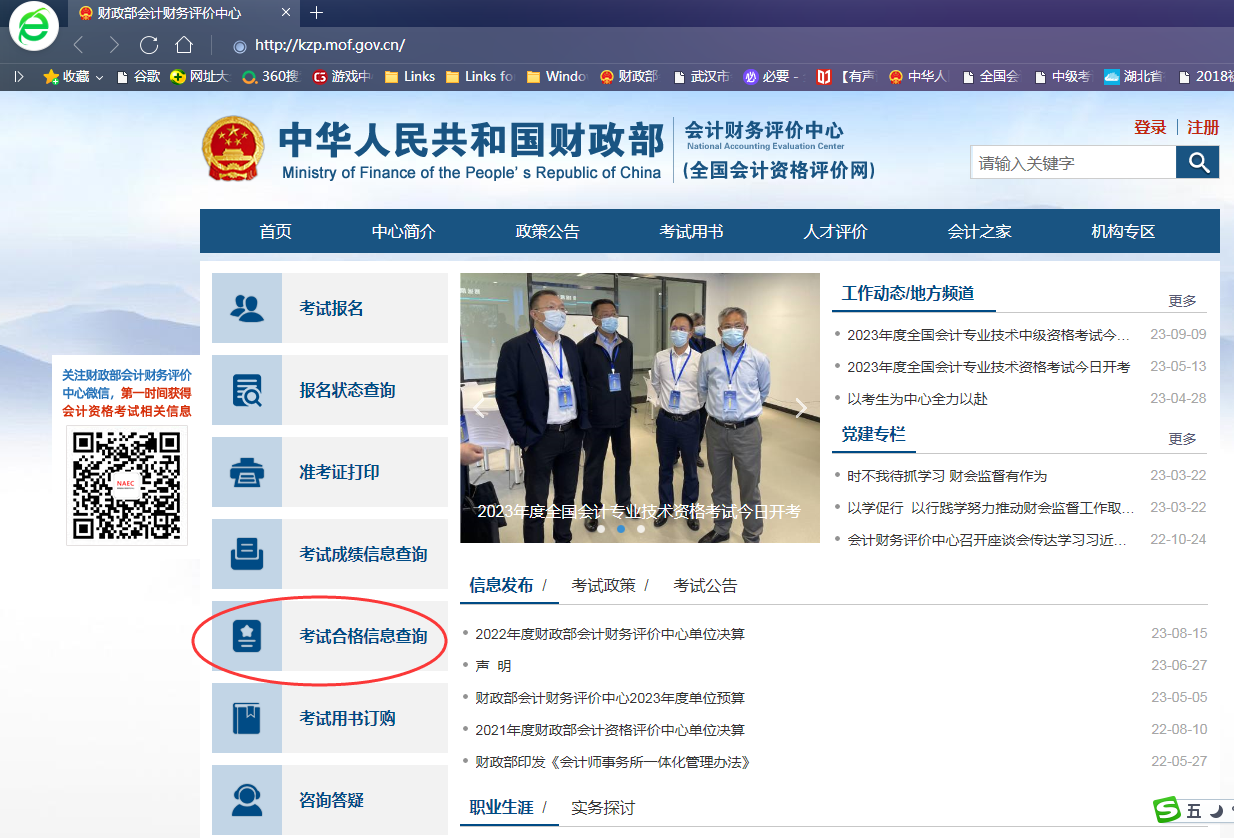Select the second carousel indicator dot

click(620, 529)
